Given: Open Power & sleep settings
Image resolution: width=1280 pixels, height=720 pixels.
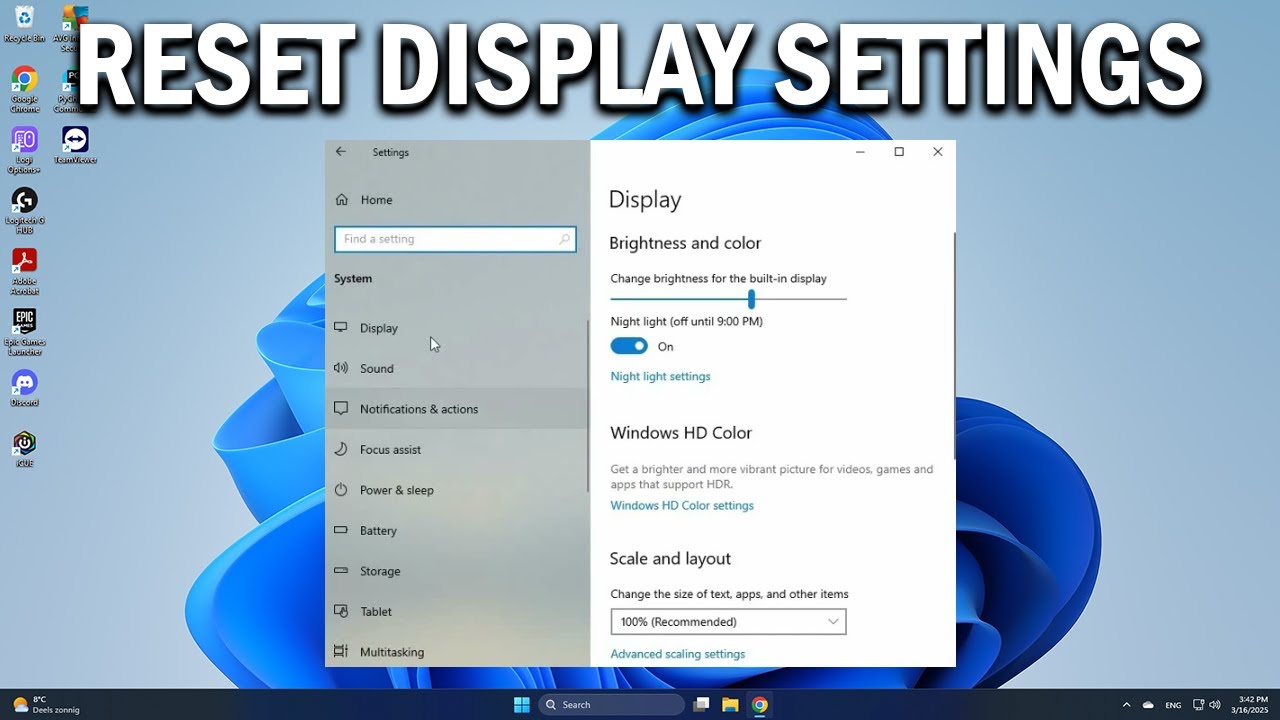Looking at the screenshot, I should (x=455, y=490).
